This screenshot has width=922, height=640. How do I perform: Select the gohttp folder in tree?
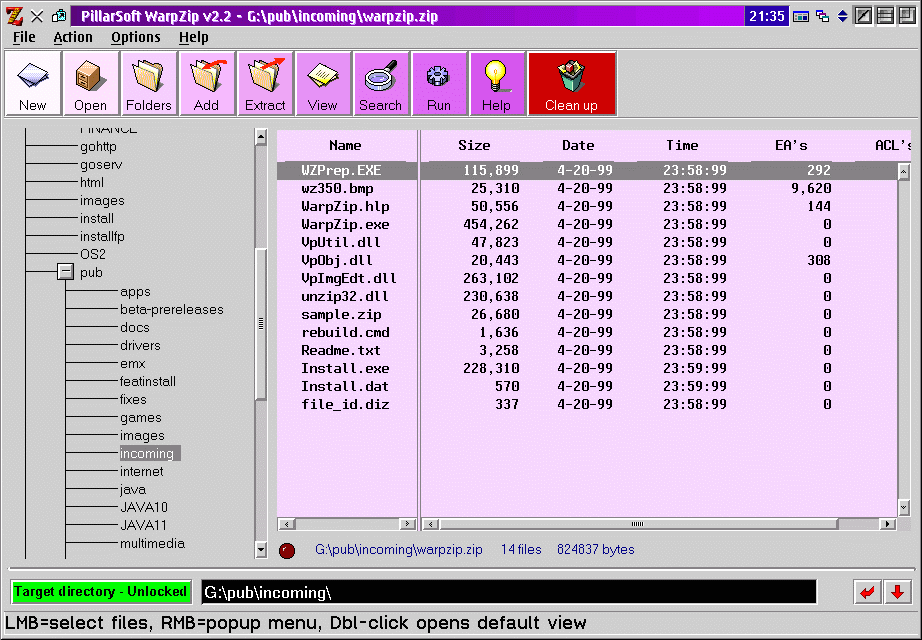tap(98, 146)
